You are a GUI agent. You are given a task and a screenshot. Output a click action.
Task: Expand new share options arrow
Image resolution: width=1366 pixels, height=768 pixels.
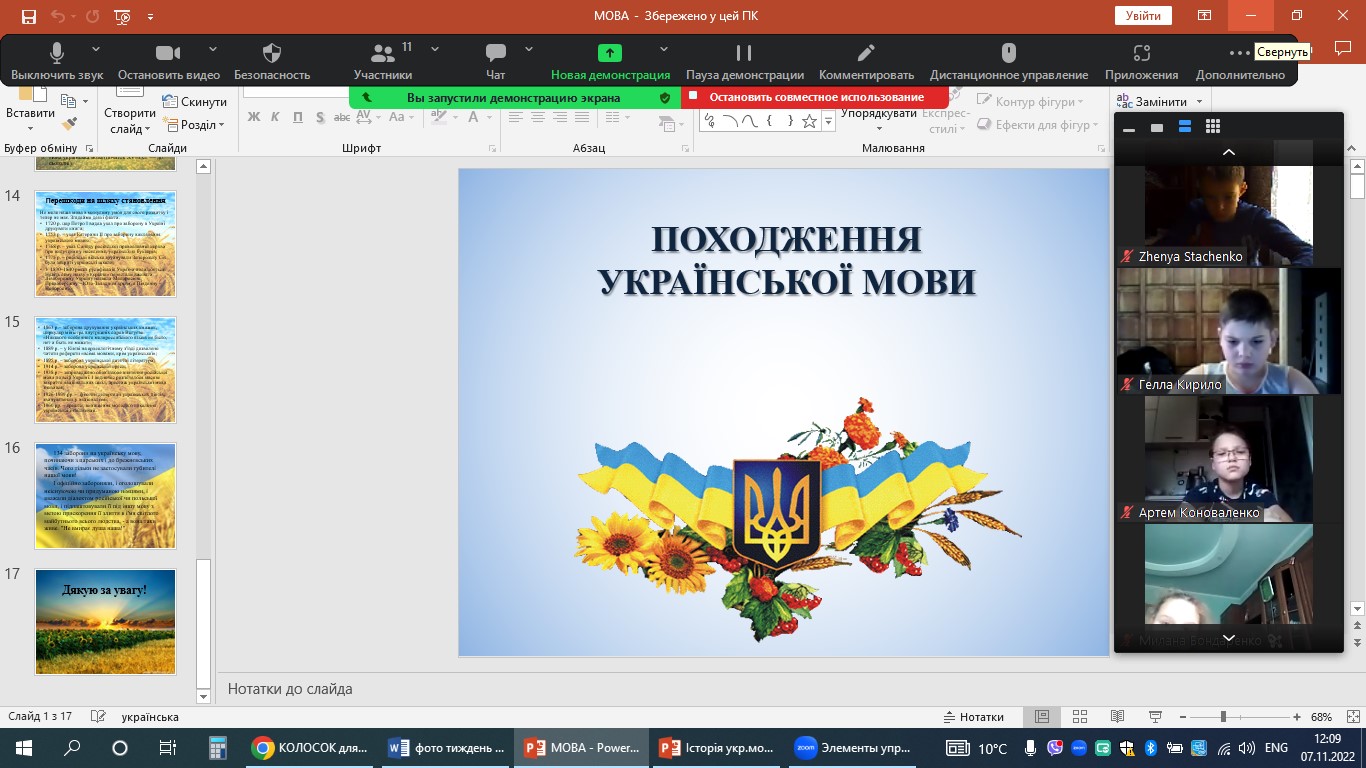663,49
